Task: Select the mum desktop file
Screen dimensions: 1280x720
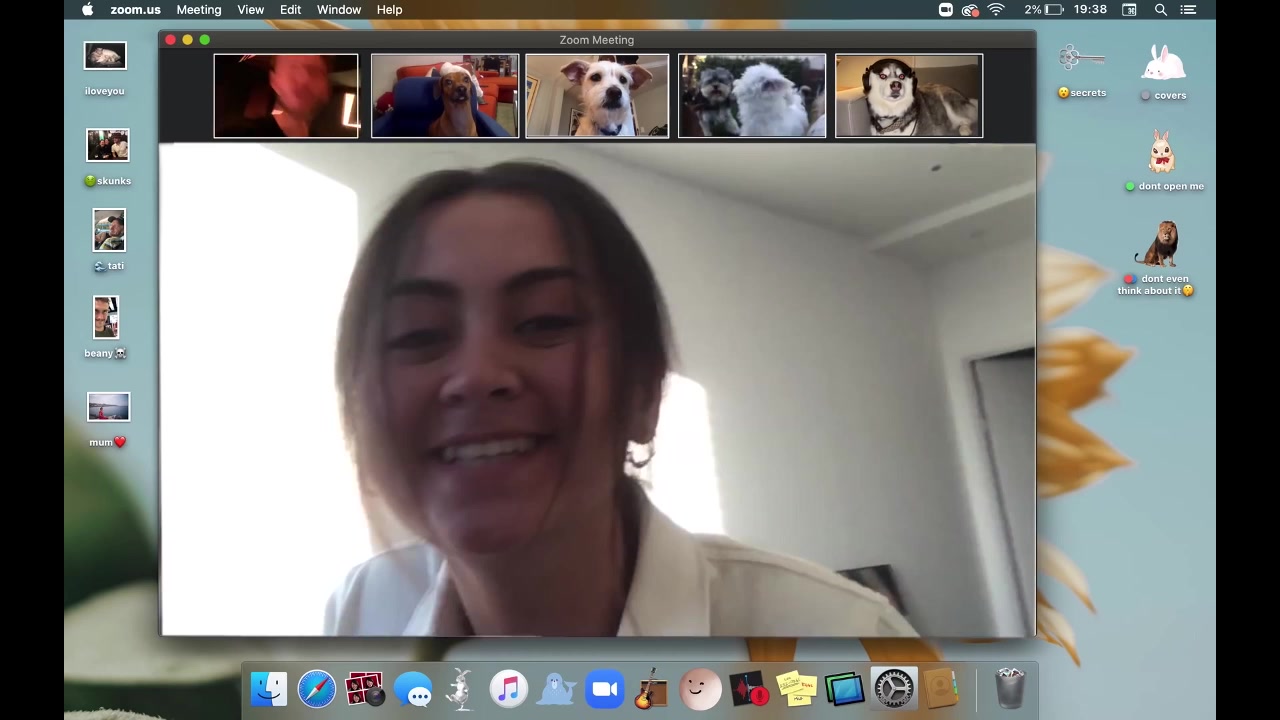Action: click(x=108, y=419)
